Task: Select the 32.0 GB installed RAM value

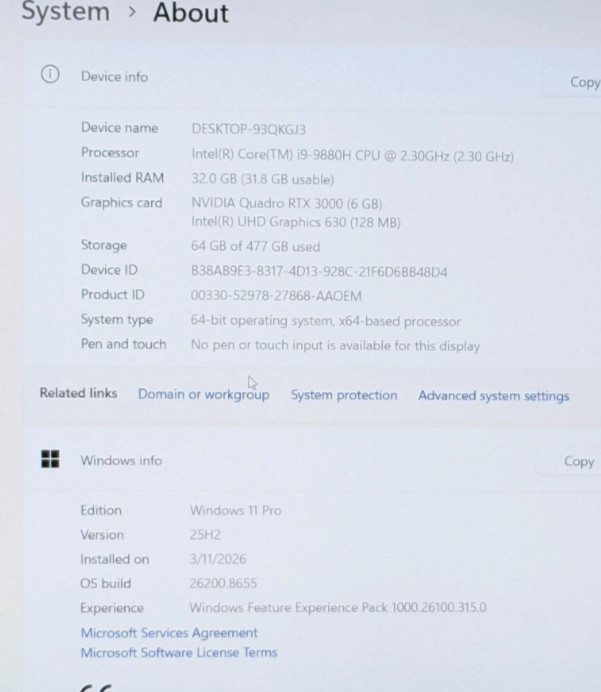Action: point(263,179)
